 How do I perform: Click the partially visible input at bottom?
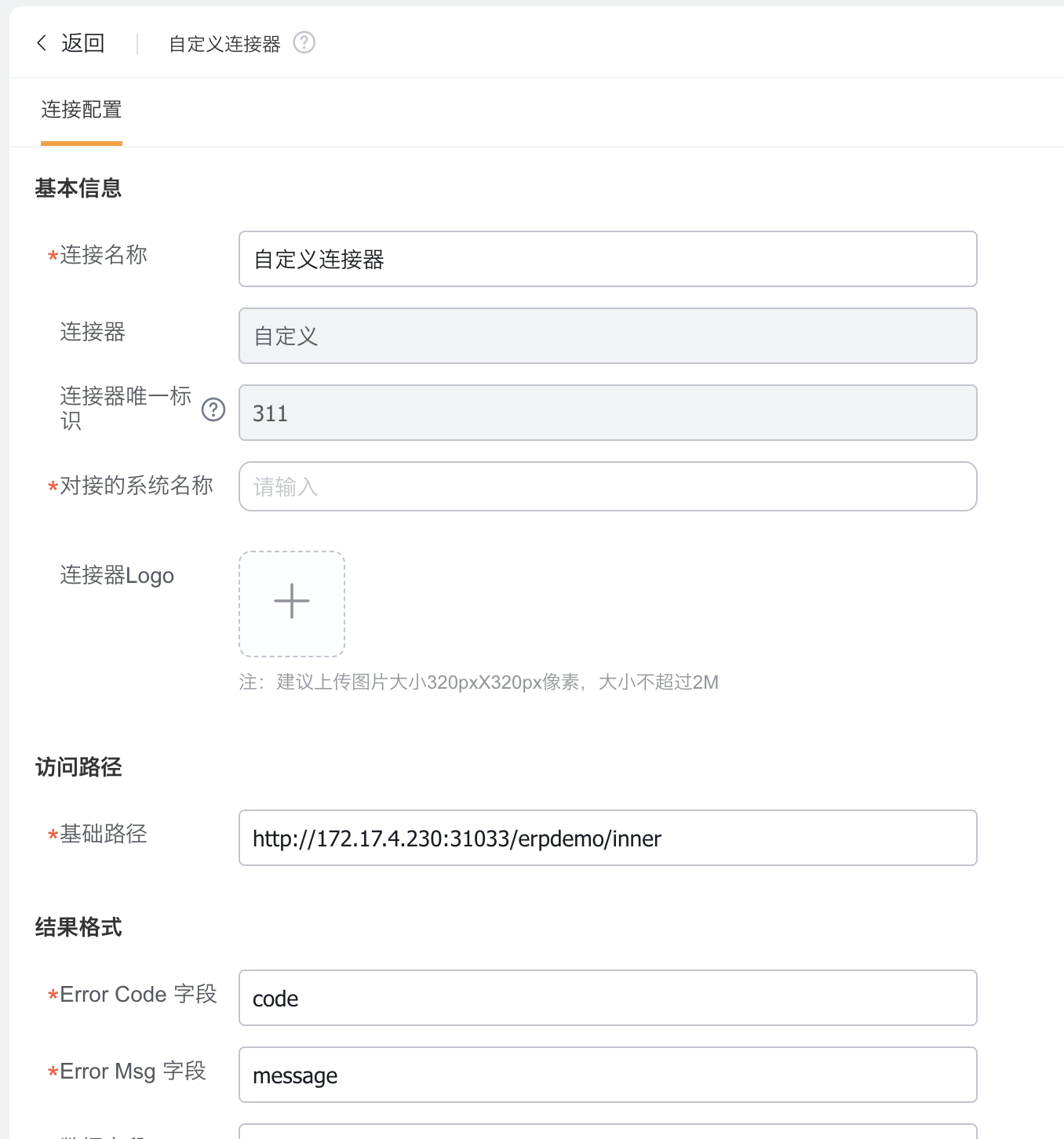click(607, 1131)
